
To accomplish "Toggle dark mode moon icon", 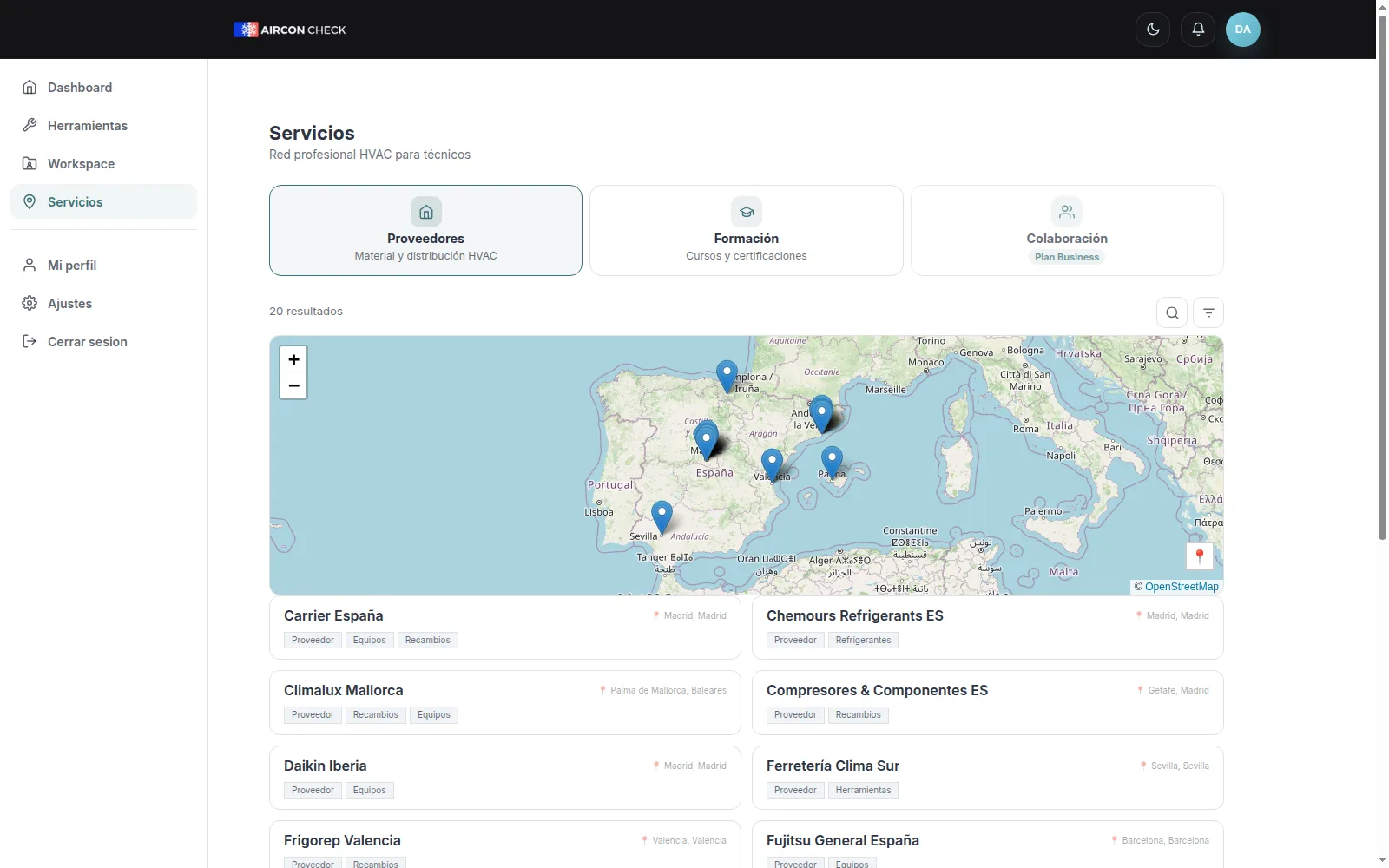I will [1153, 30].
